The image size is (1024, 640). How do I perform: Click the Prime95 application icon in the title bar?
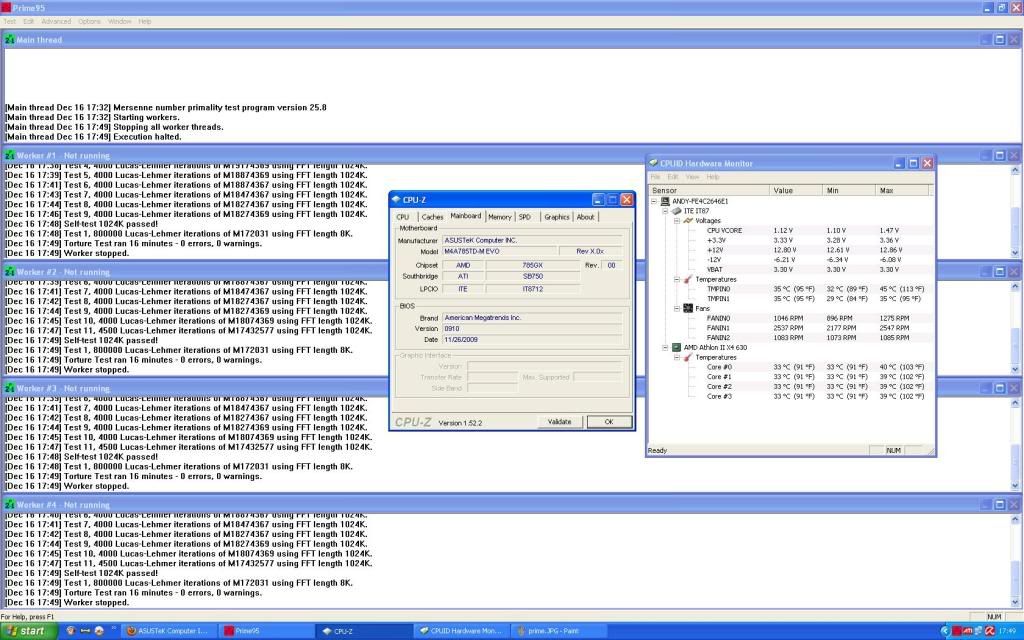pyautogui.click(x=6, y=8)
